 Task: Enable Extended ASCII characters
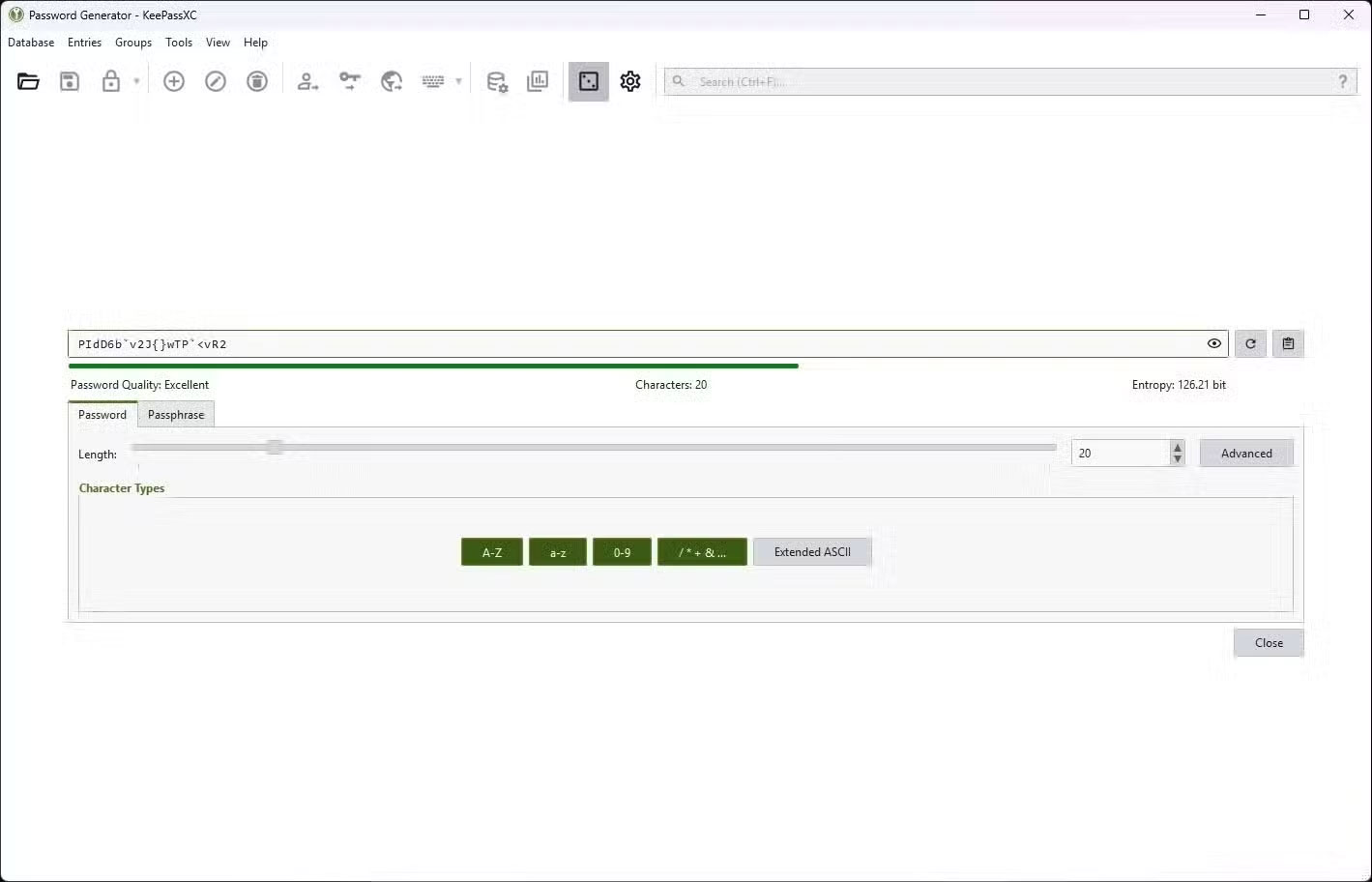pos(811,551)
